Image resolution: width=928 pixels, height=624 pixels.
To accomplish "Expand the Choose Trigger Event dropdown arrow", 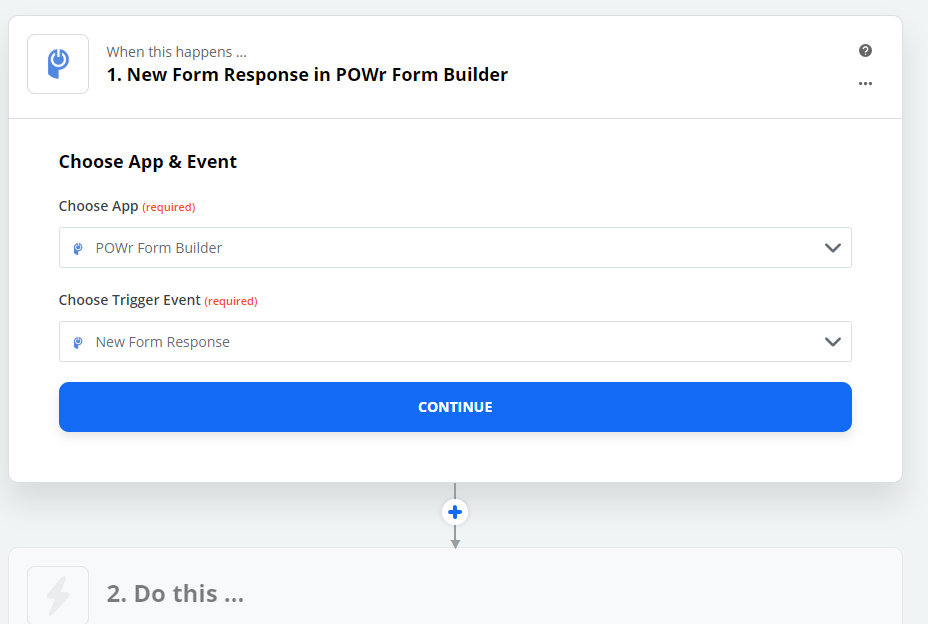I will tap(832, 342).
